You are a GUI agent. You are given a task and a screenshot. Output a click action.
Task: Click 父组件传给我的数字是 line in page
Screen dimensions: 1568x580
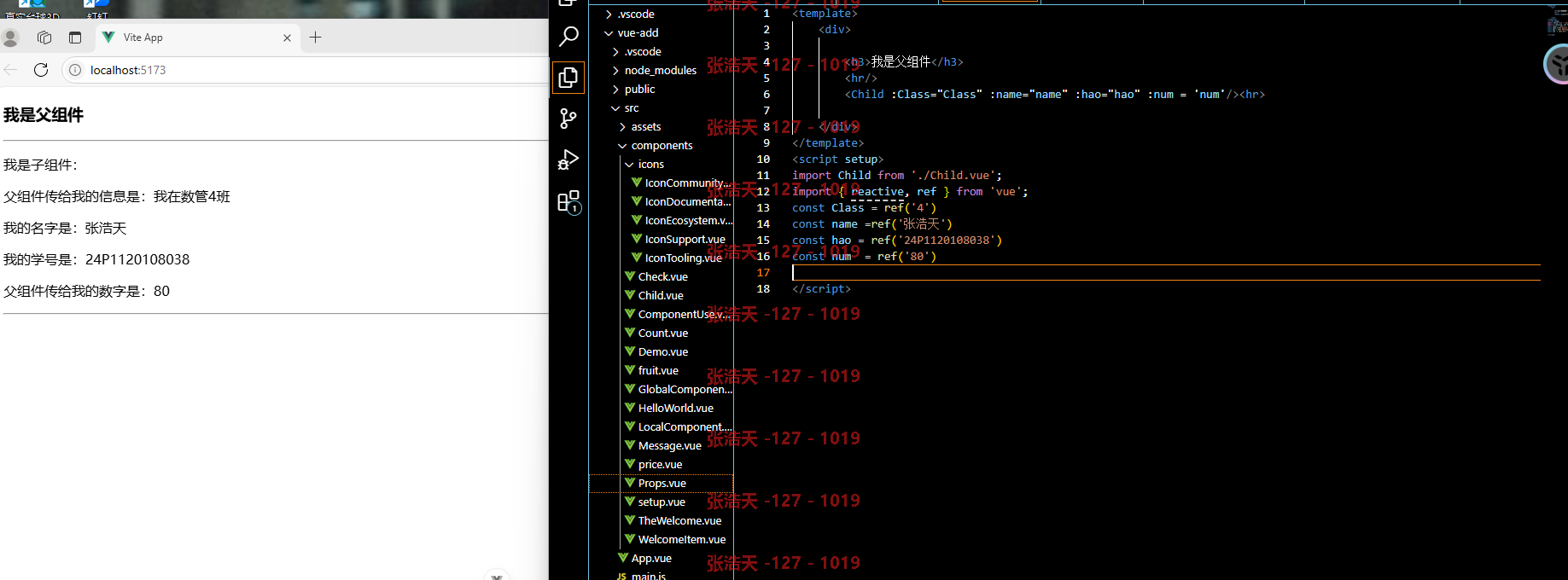(x=86, y=291)
